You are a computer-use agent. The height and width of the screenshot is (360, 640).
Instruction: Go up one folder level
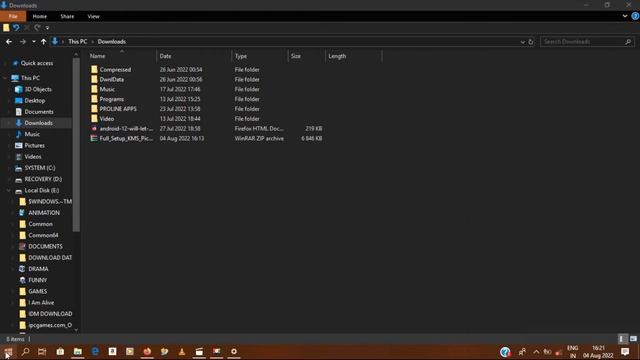click(43, 42)
